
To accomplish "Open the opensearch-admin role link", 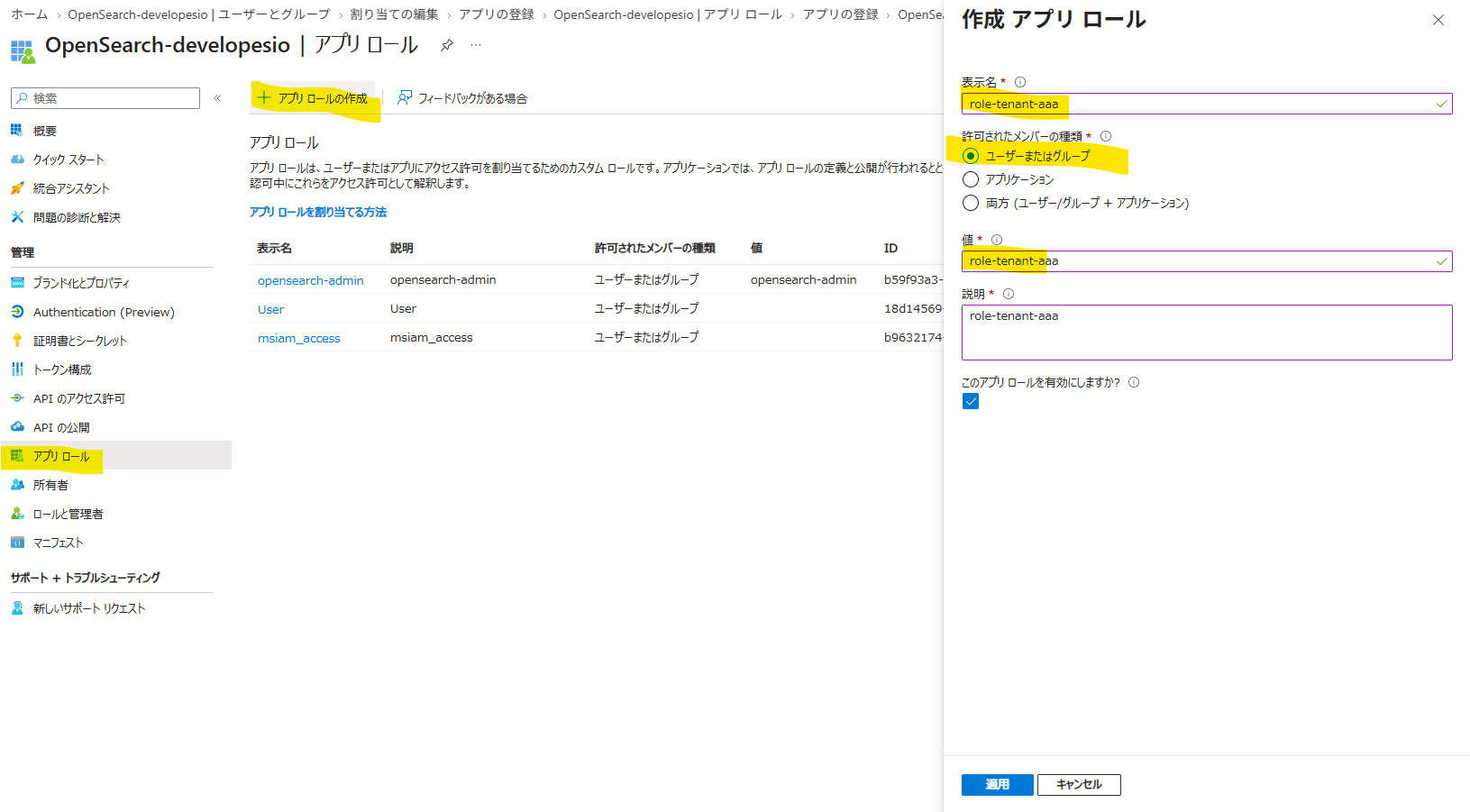I will point(311,280).
